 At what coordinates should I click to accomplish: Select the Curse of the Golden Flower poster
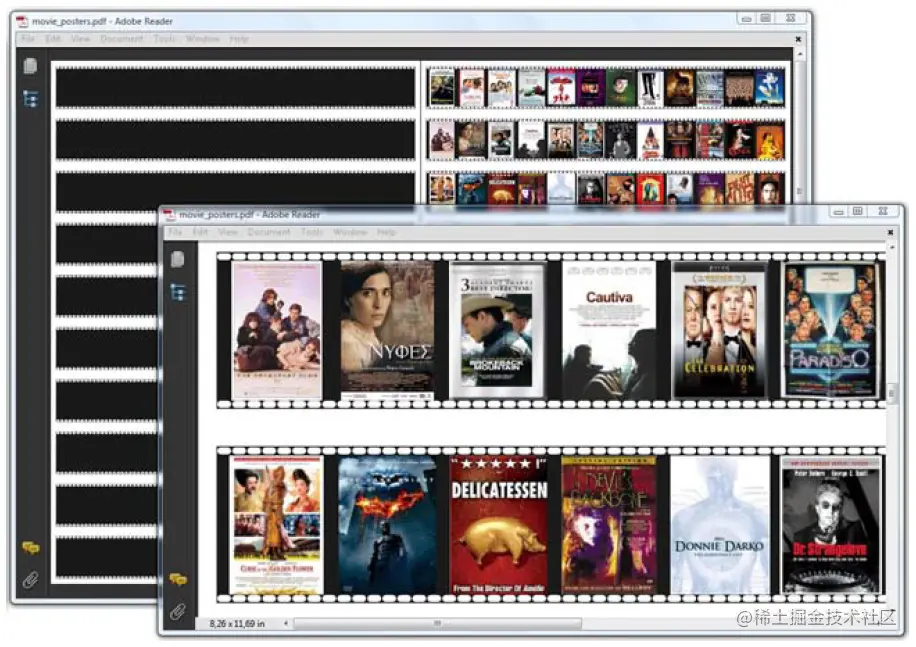click(277, 525)
